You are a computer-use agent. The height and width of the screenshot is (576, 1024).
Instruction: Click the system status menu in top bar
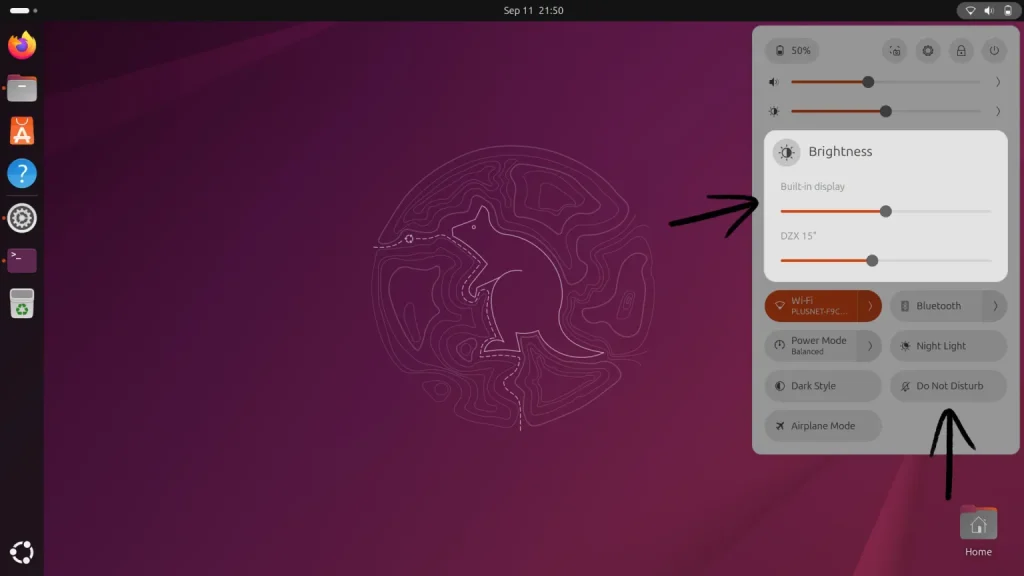tap(986, 11)
